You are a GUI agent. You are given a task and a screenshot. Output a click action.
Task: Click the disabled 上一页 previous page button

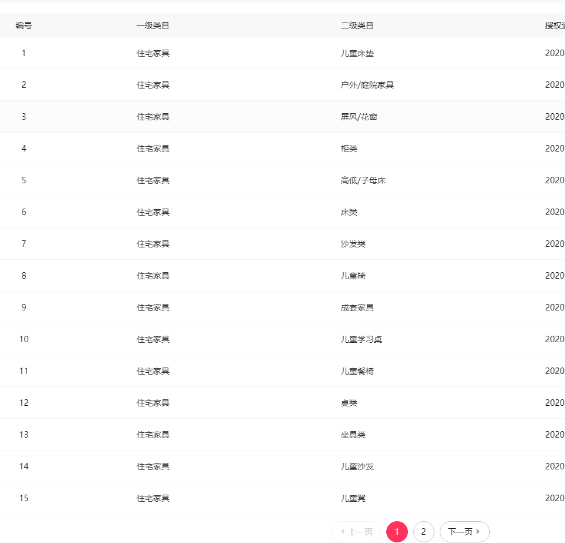(x=356, y=531)
